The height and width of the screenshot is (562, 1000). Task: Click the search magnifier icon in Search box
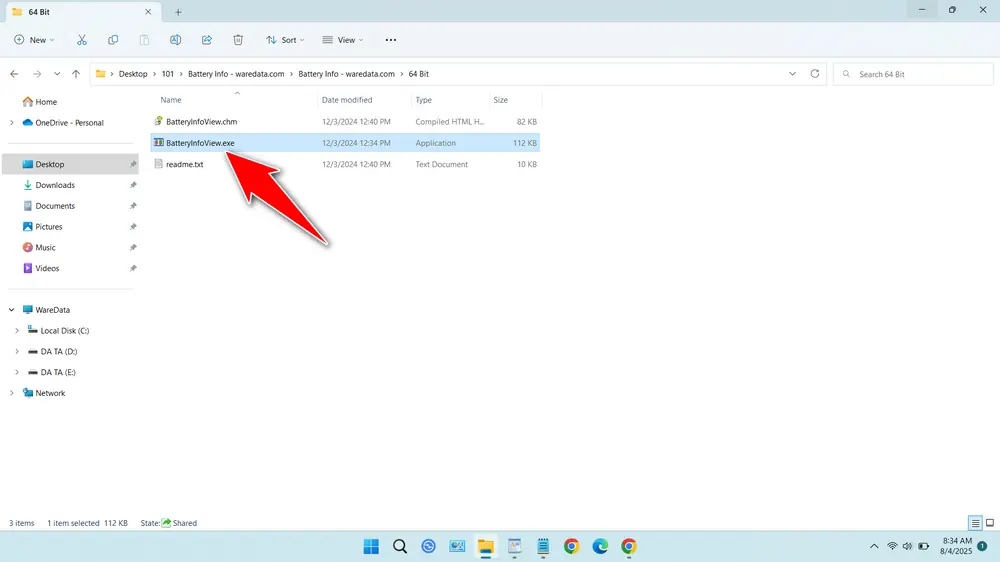tap(846, 74)
